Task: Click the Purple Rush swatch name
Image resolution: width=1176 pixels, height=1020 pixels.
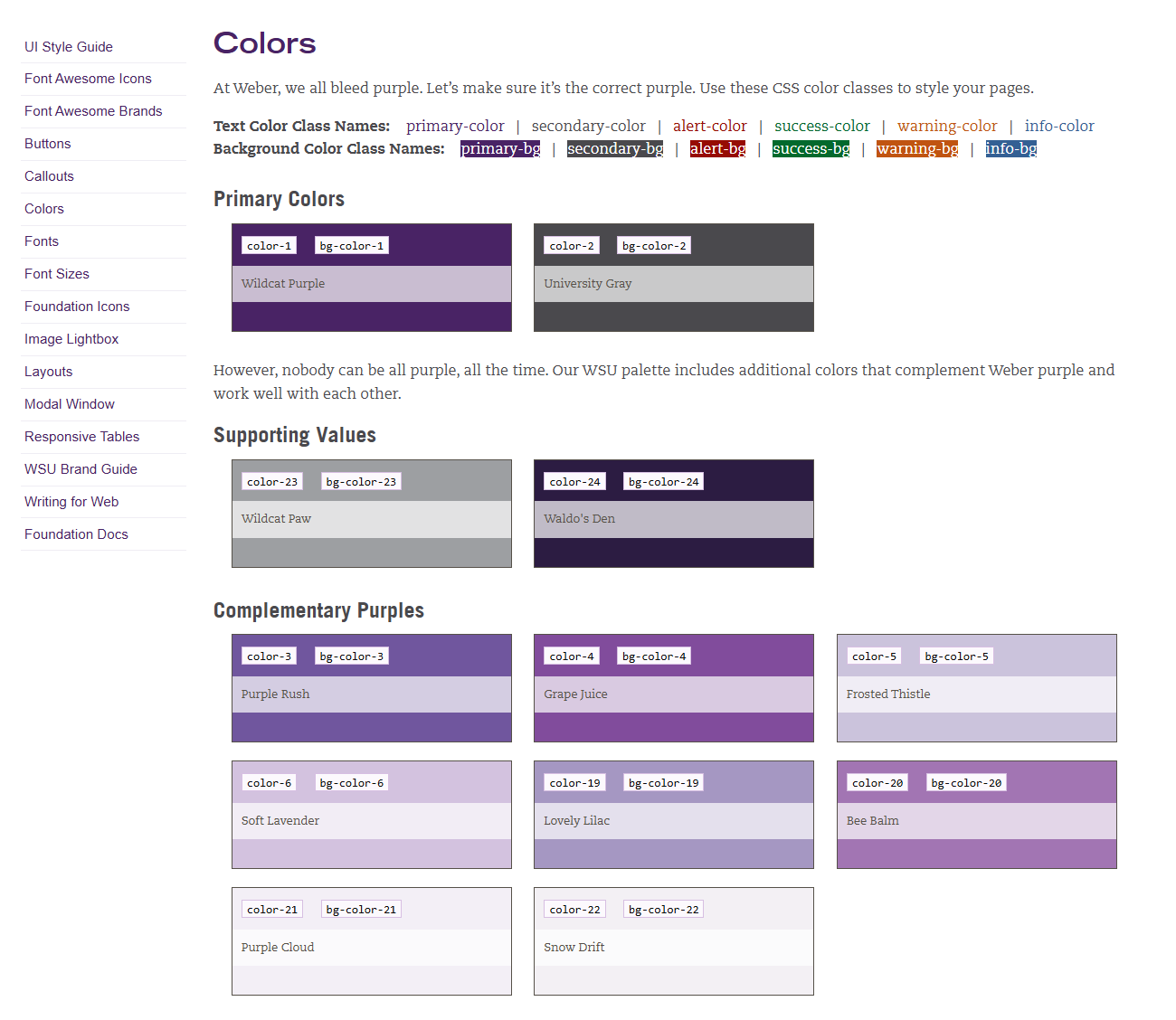Action: (275, 694)
